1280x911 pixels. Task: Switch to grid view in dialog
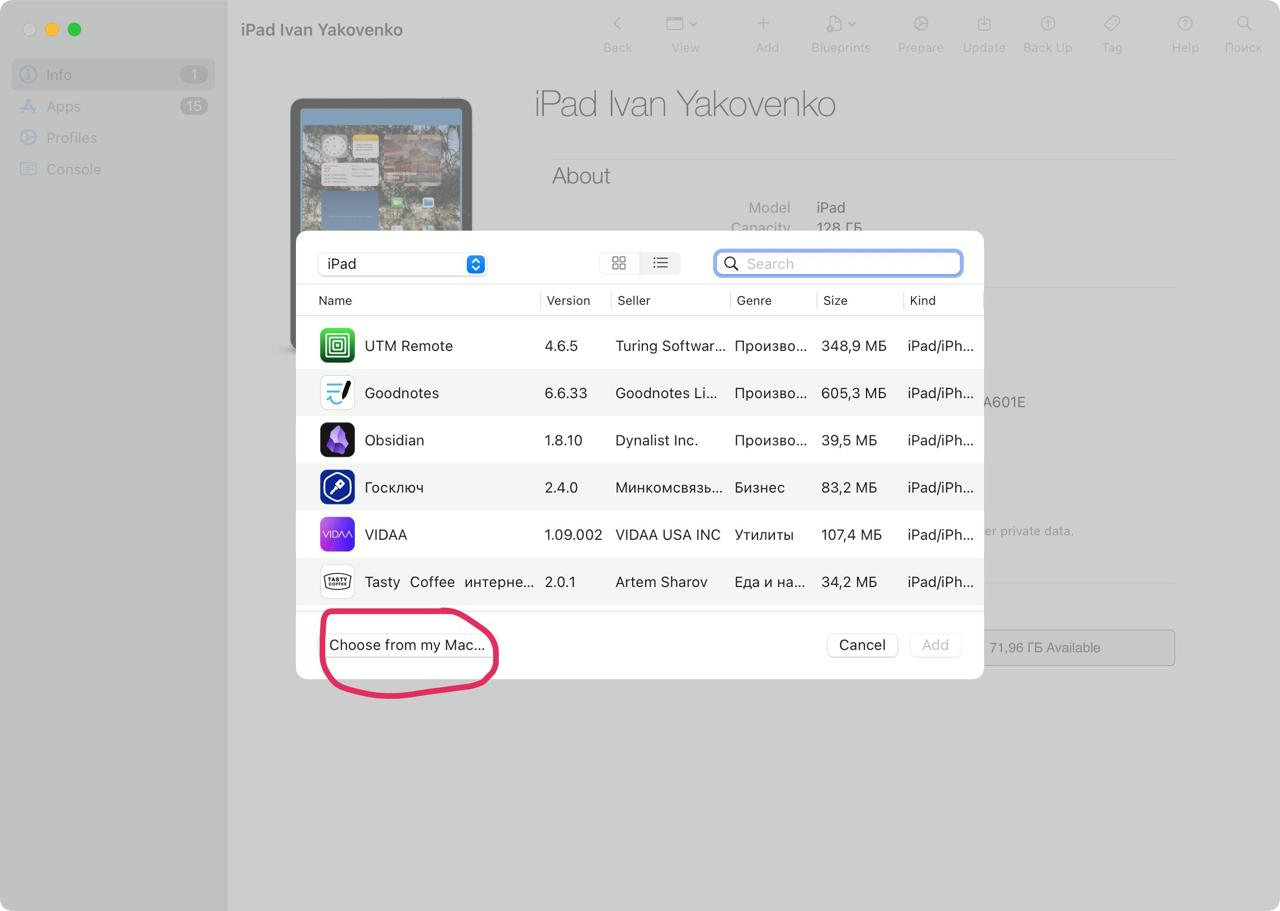point(619,263)
